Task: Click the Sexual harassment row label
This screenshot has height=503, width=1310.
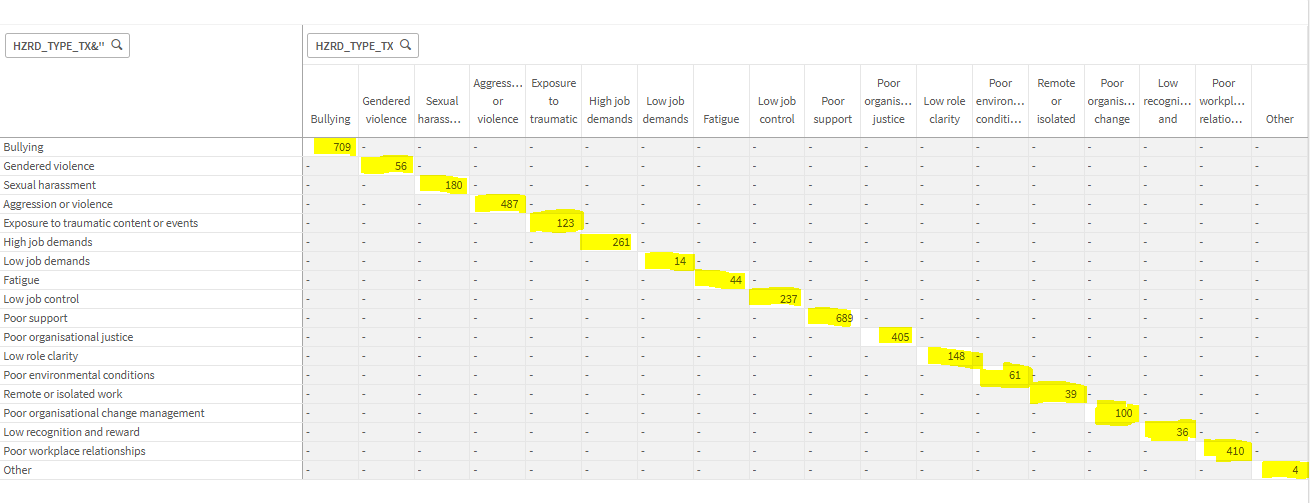Action: (x=50, y=185)
